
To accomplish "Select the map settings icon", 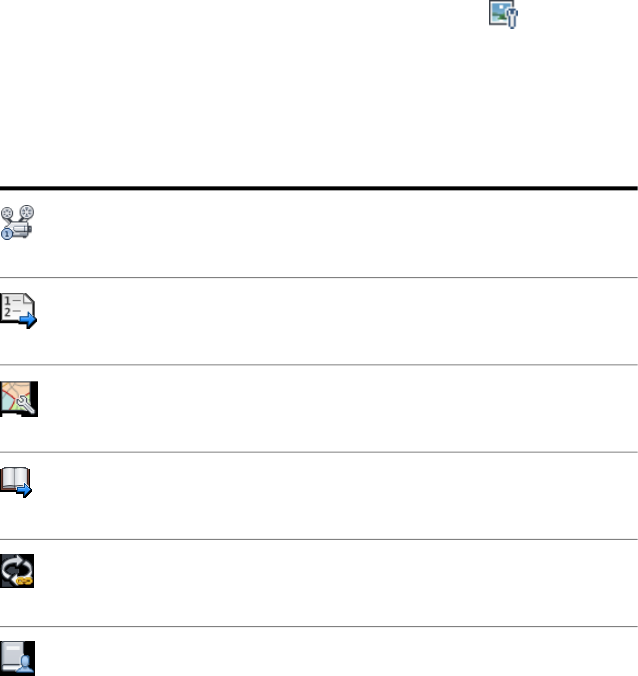I will [19, 398].
